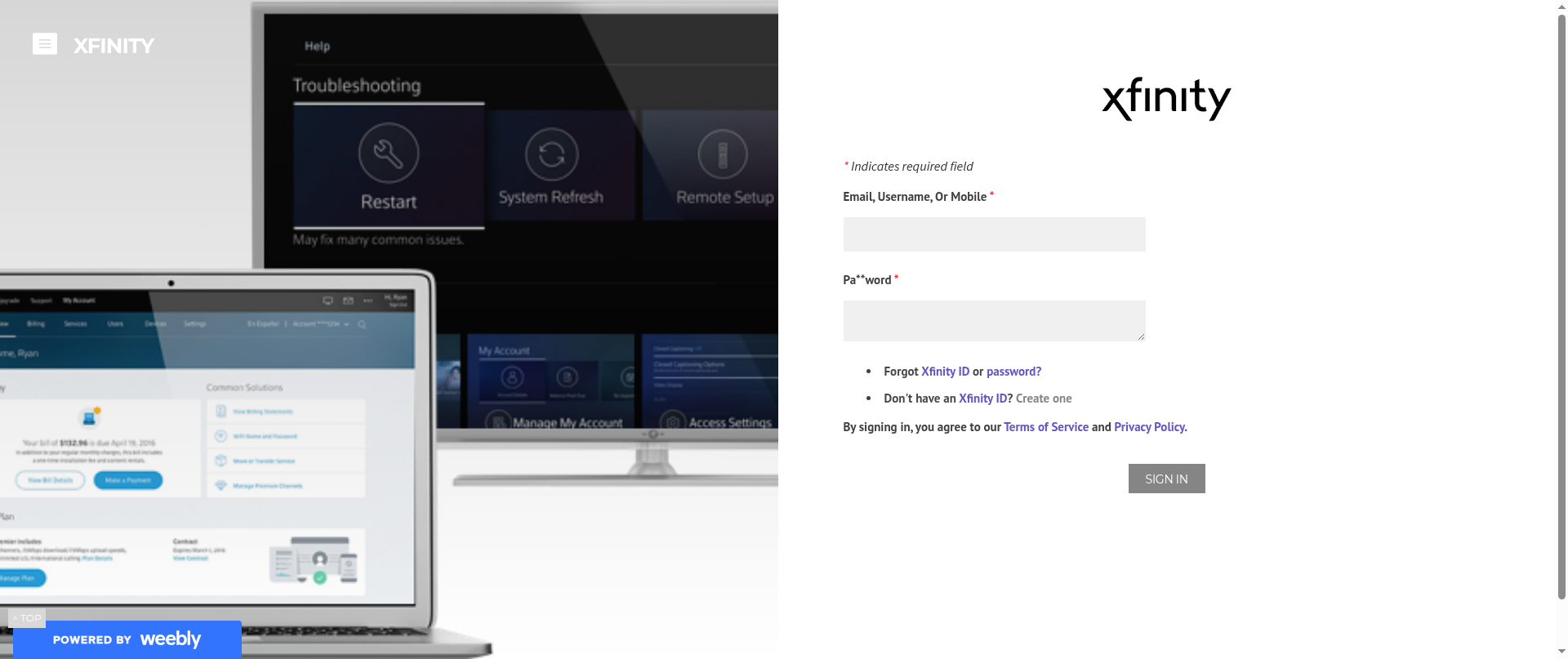Click the TOP back-to-top button

pyautogui.click(x=27, y=618)
